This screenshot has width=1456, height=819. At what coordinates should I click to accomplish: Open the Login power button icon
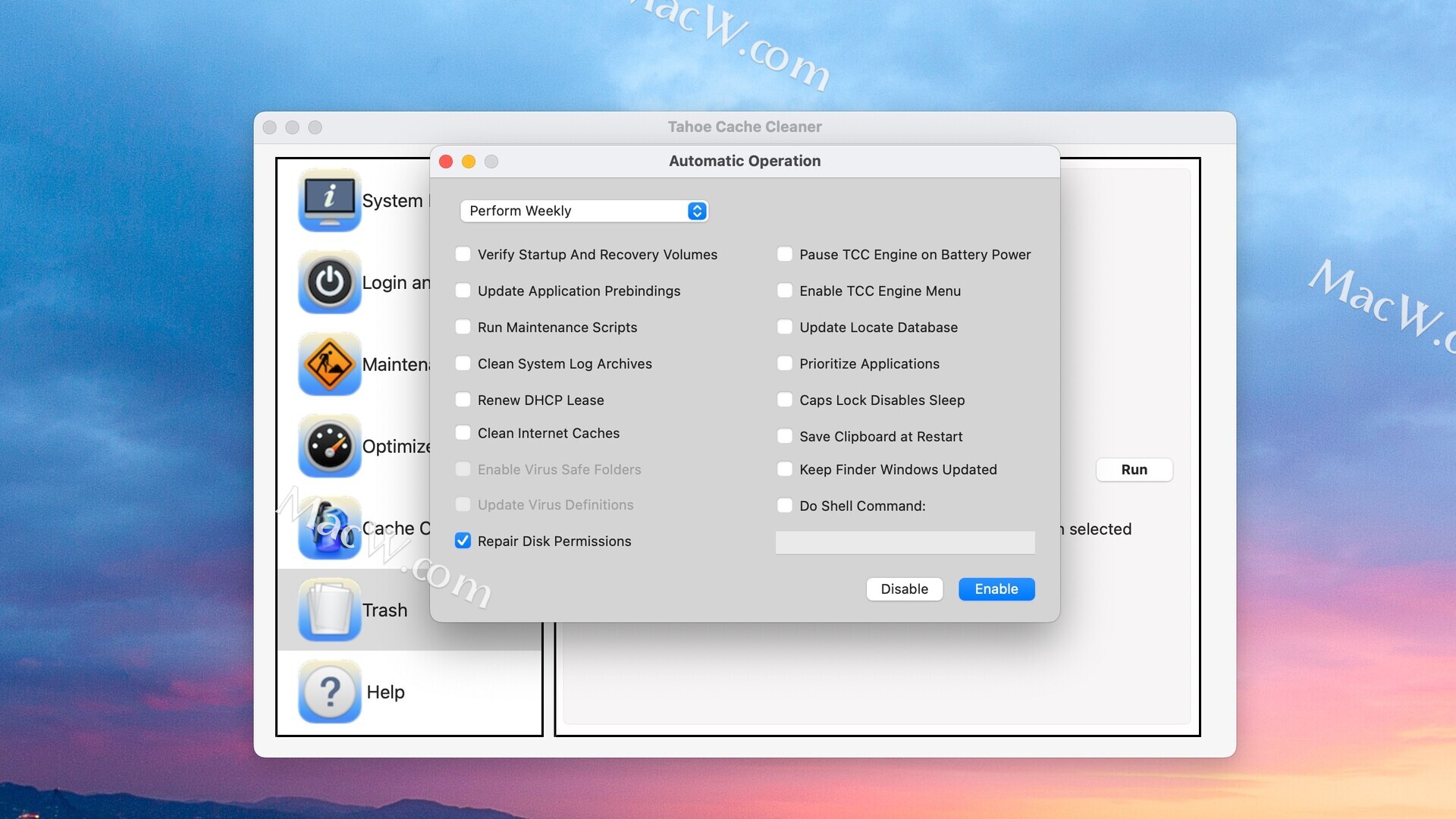pos(329,282)
